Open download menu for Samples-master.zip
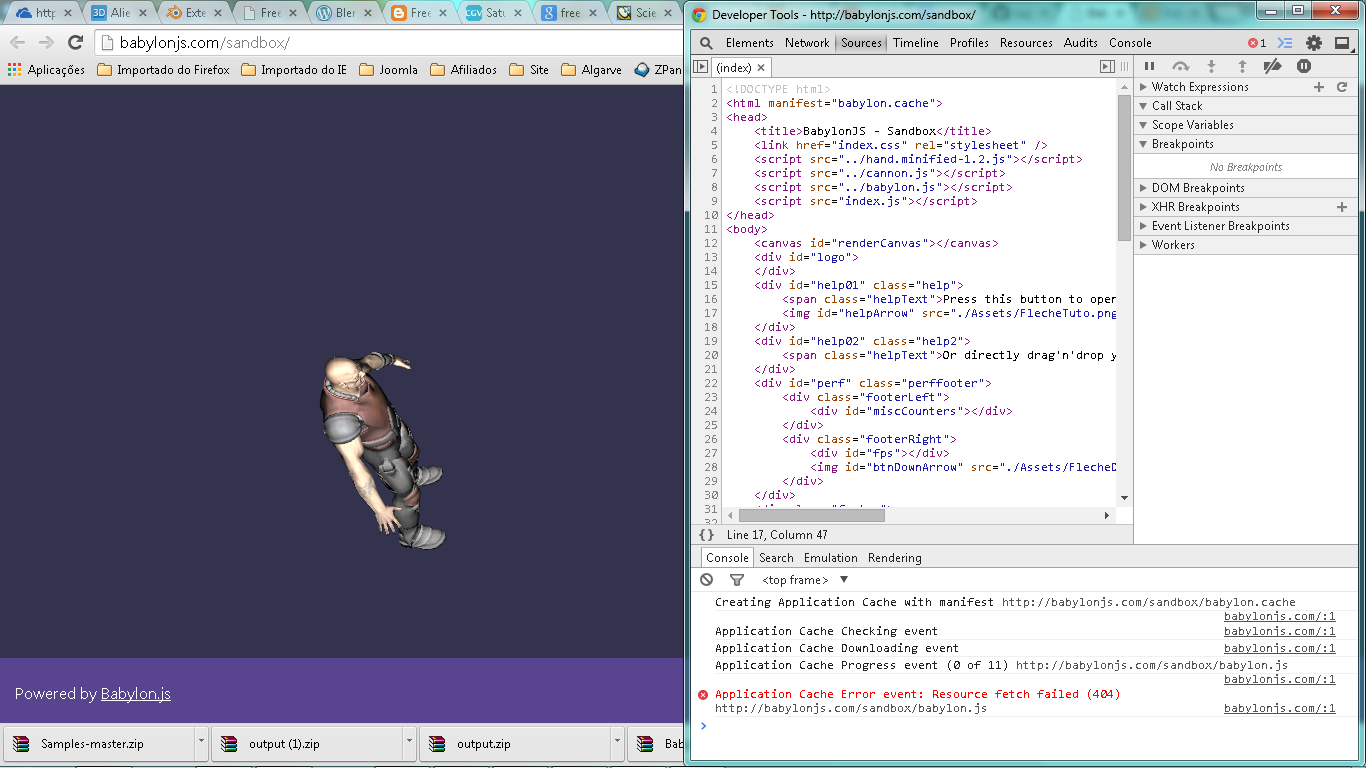 click(x=201, y=744)
